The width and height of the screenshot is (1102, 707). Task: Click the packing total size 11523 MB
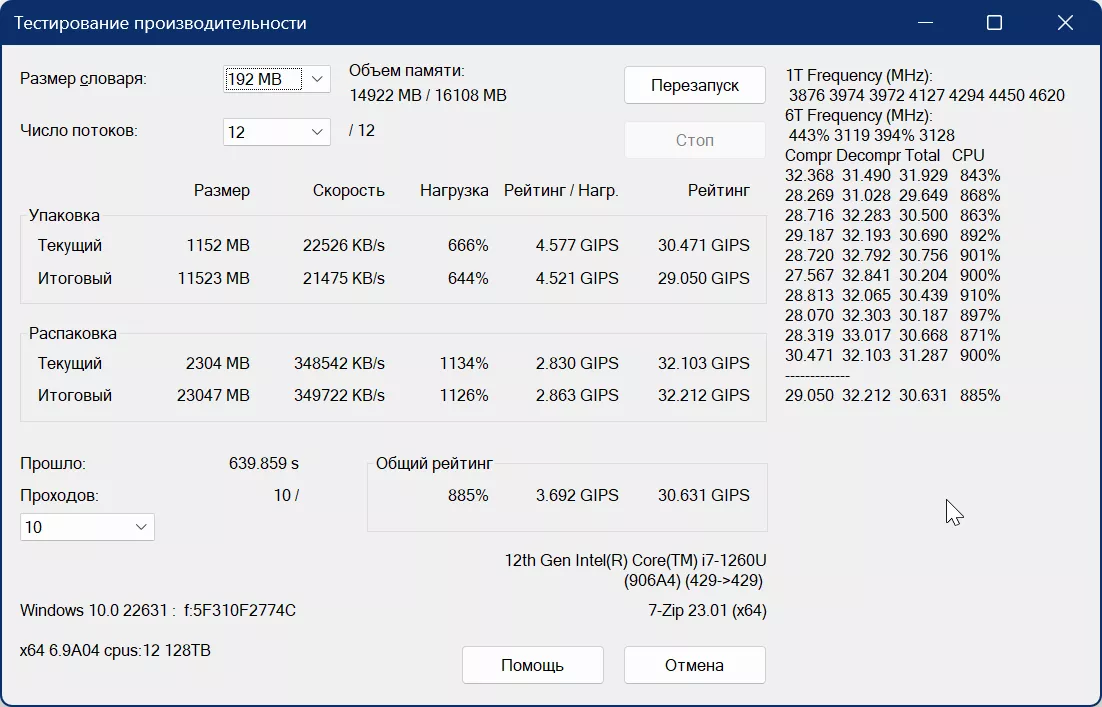pyautogui.click(x=214, y=278)
